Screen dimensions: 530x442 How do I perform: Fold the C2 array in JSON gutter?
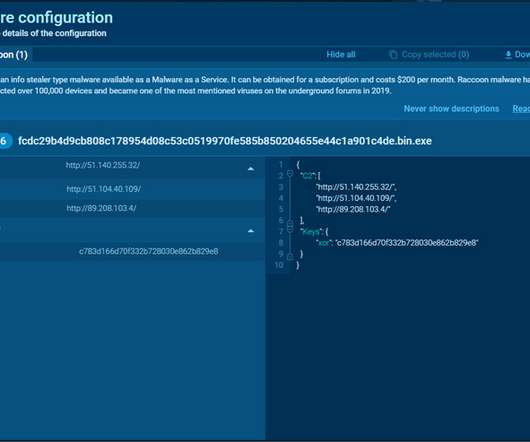point(290,174)
